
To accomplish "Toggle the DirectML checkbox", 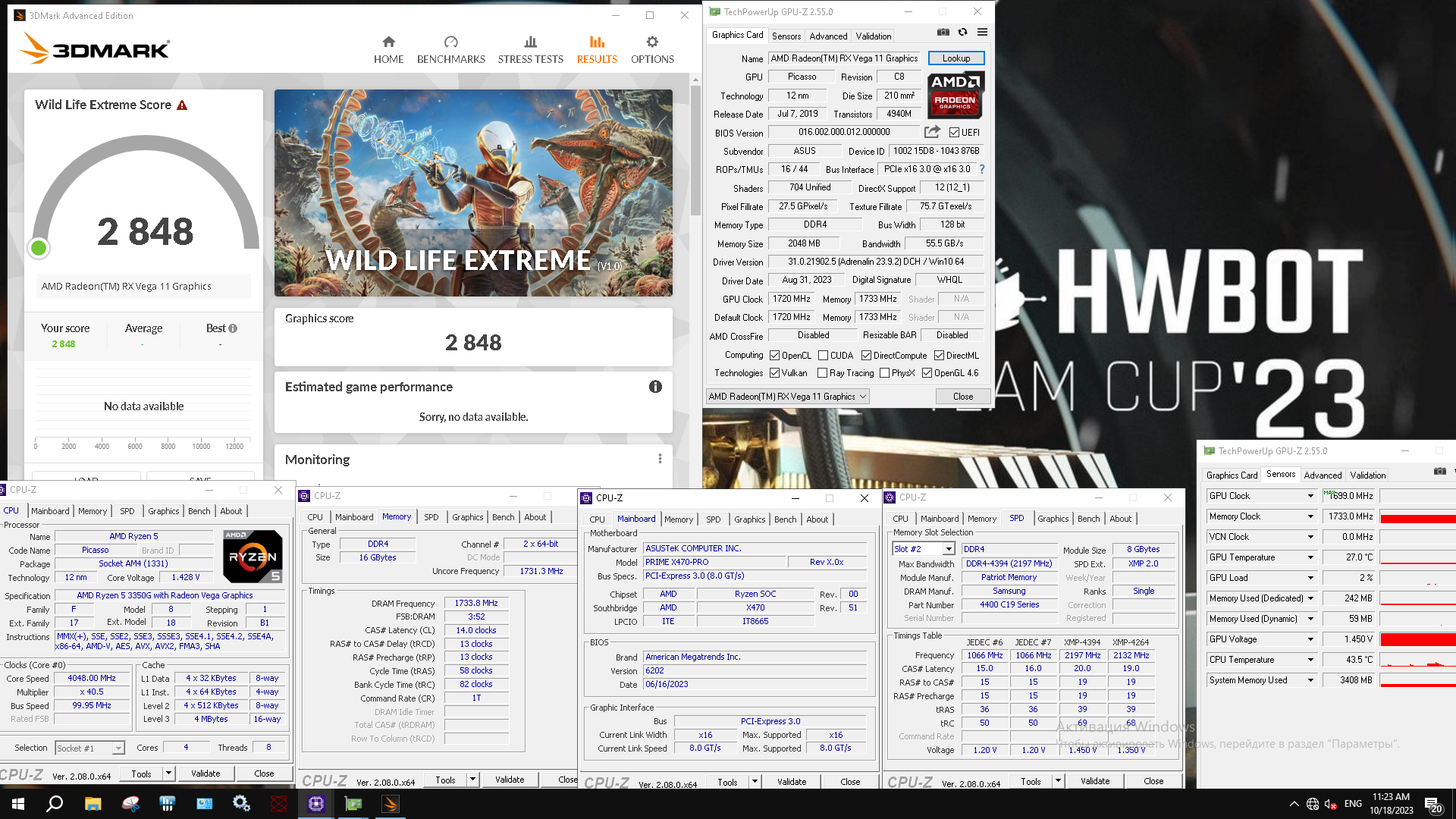I will point(939,356).
